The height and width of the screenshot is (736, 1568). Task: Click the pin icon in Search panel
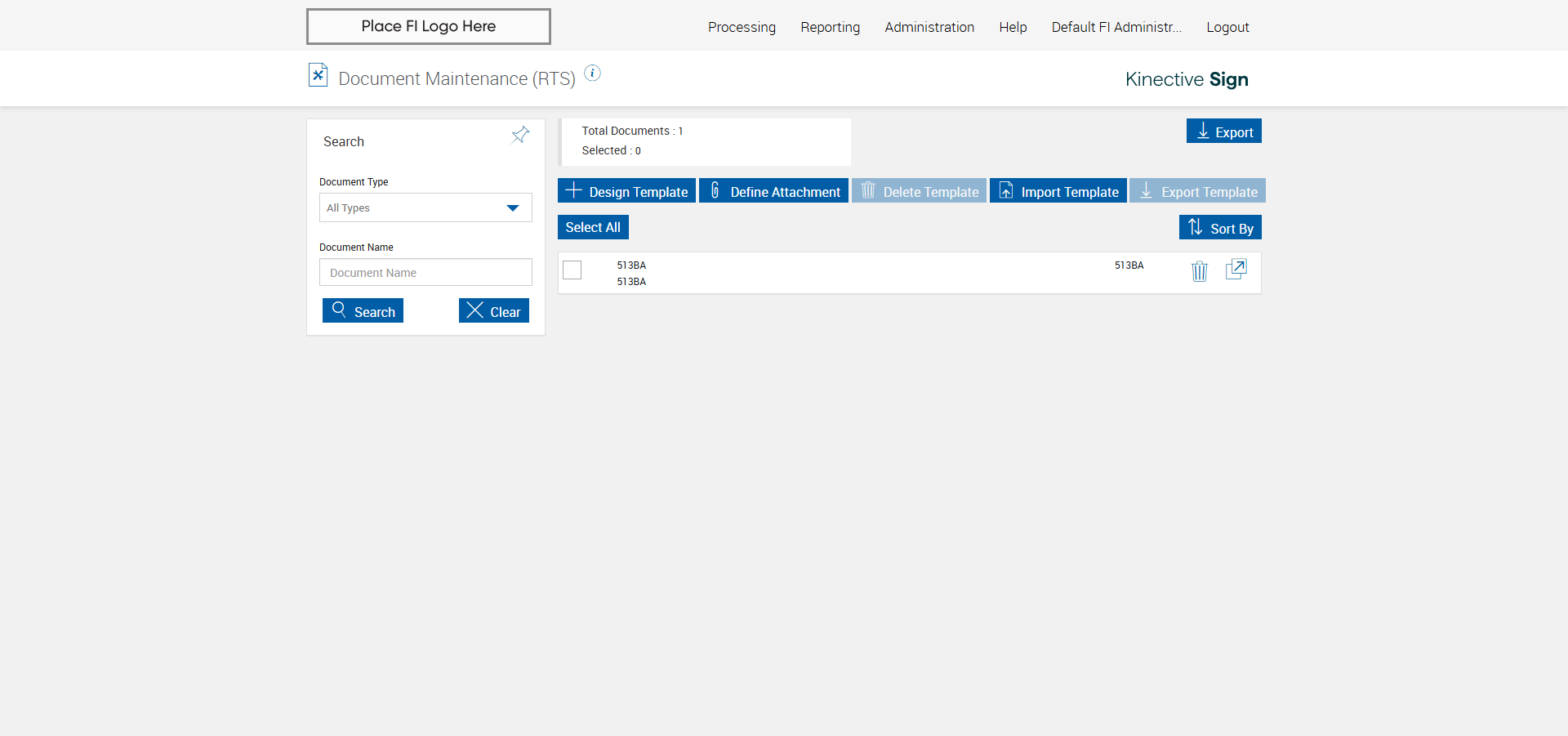[520, 135]
